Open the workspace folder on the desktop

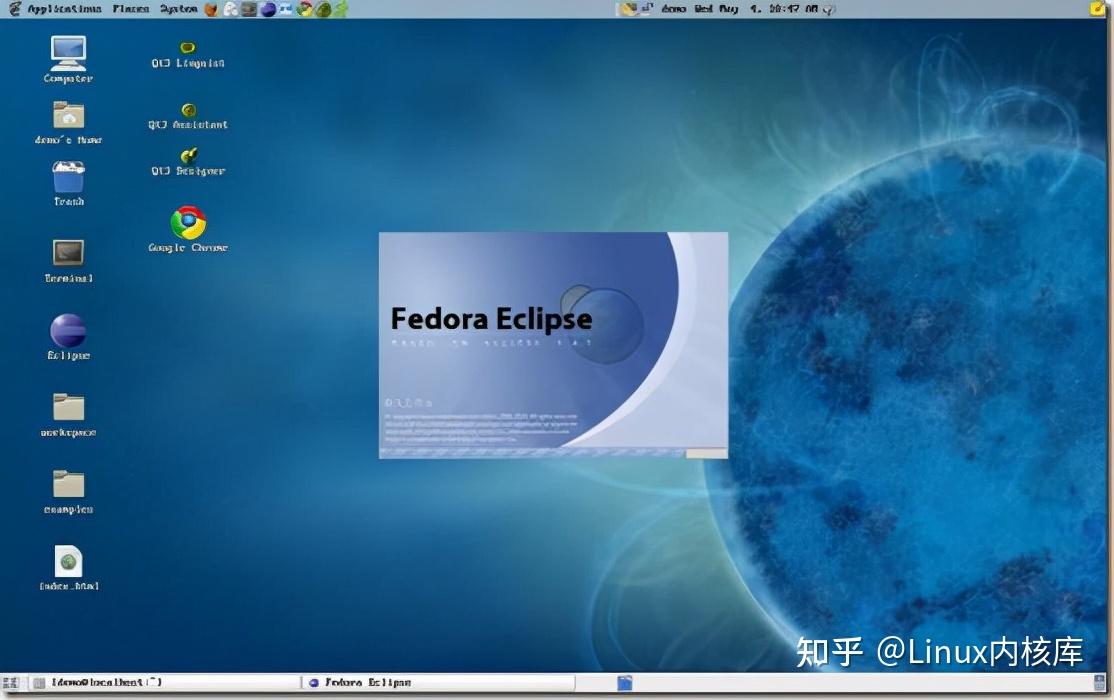pyautogui.click(x=66, y=410)
